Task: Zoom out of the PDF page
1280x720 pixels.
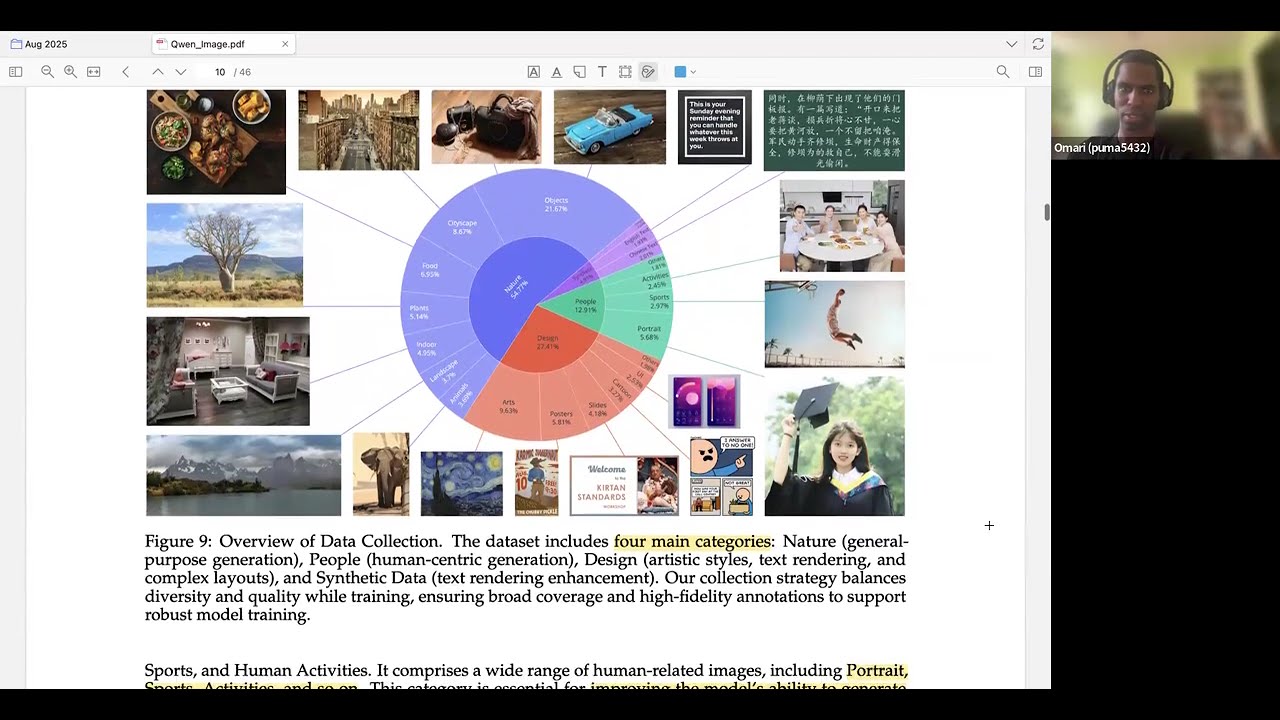Action: point(47,72)
